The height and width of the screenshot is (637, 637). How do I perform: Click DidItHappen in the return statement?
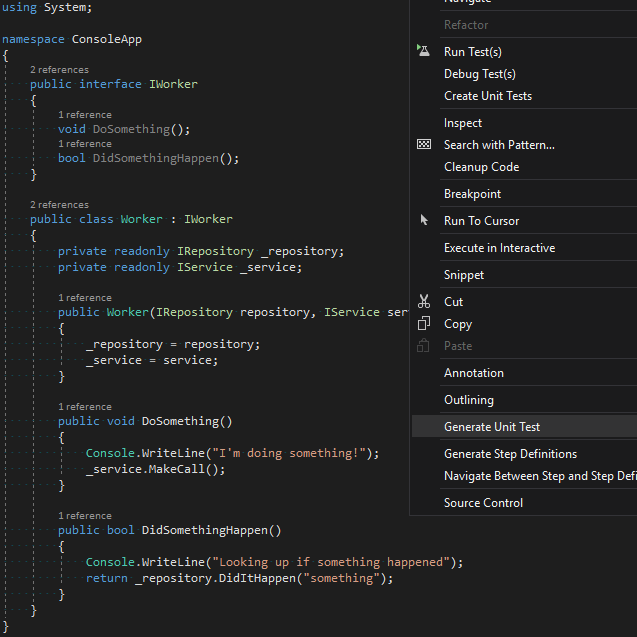point(257,578)
